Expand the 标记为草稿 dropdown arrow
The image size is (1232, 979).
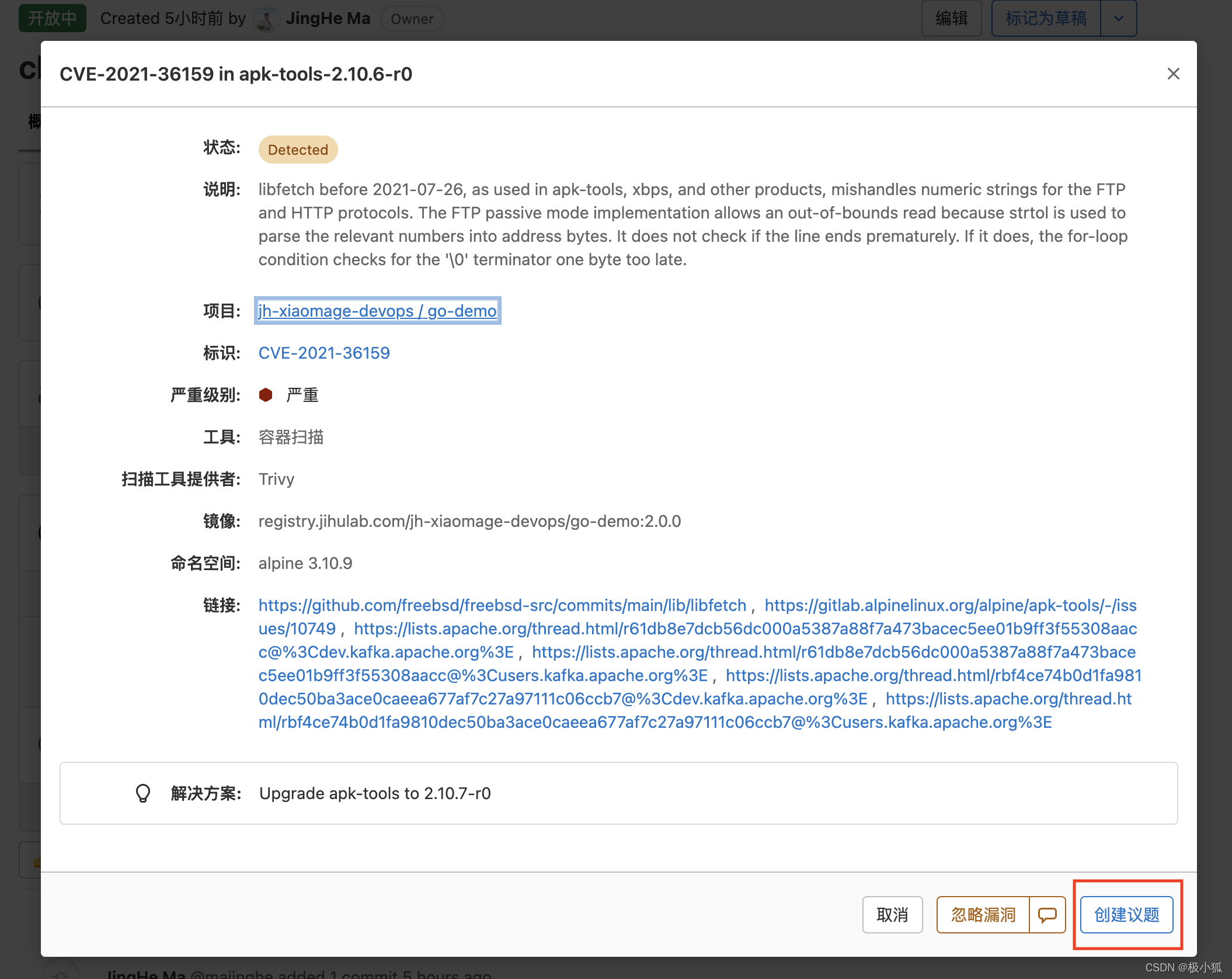pyautogui.click(x=1118, y=19)
